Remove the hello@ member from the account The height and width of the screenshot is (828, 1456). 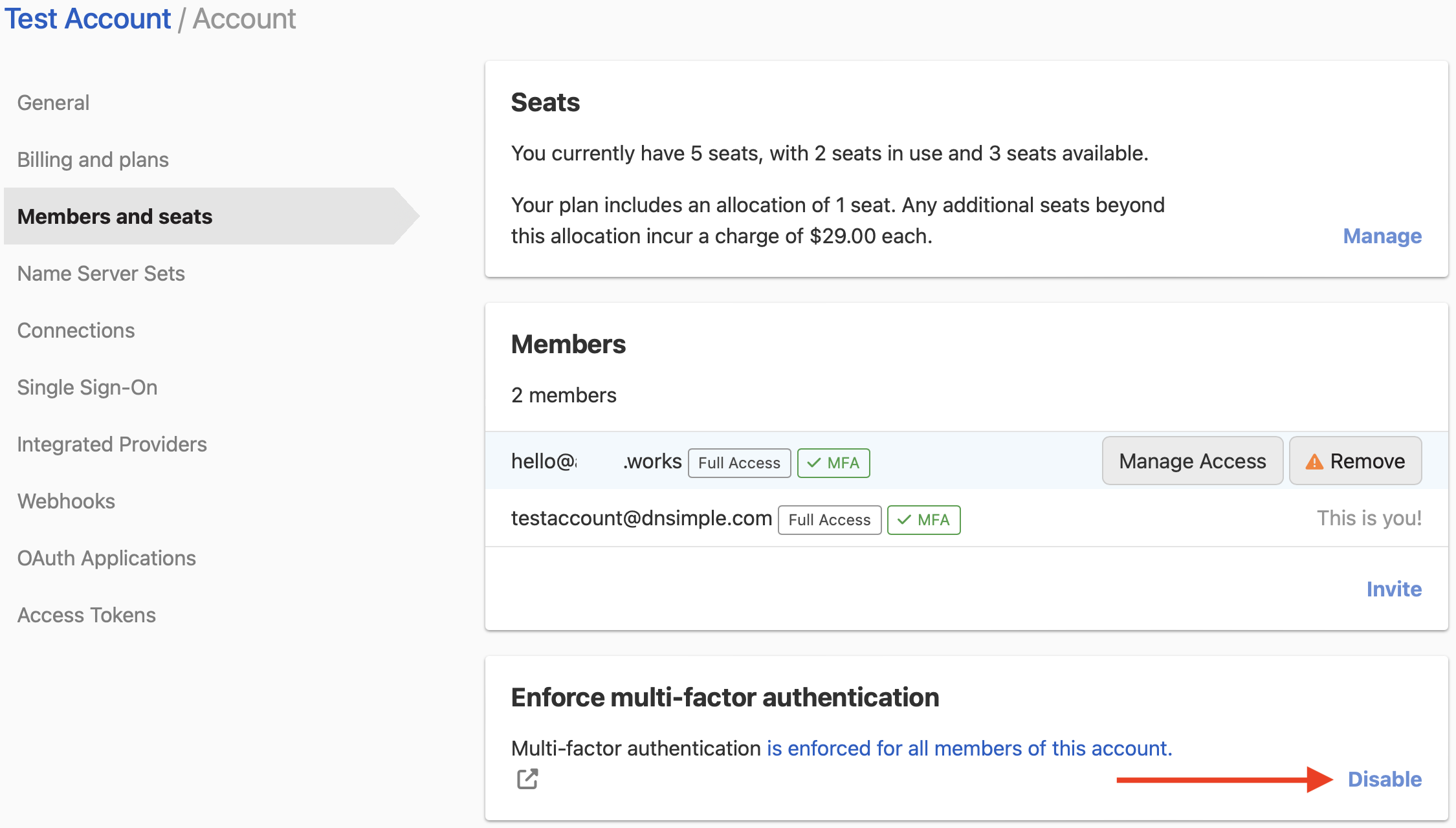pyautogui.click(x=1355, y=461)
